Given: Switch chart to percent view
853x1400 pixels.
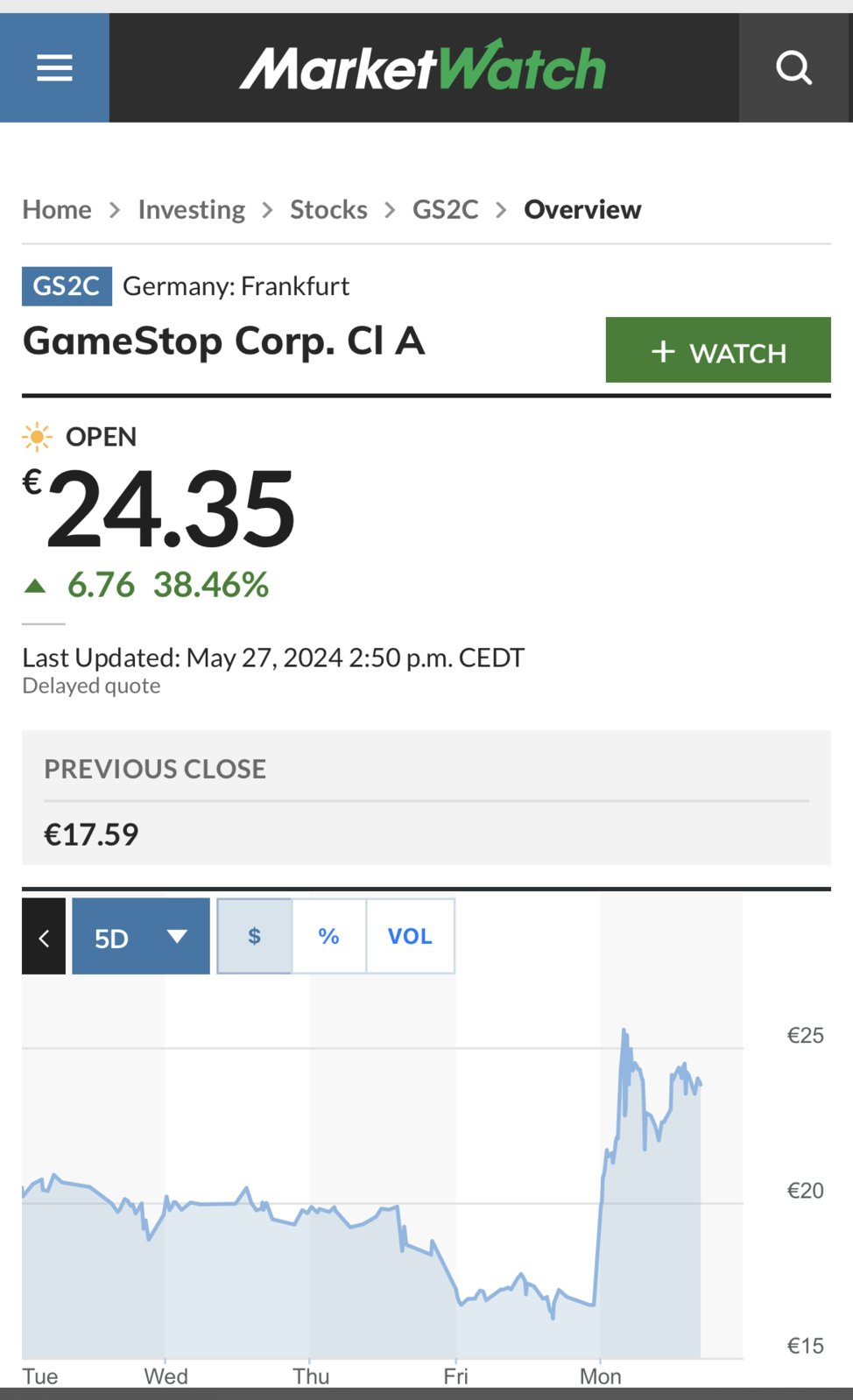Looking at the screenshot, I should [328, 936].
